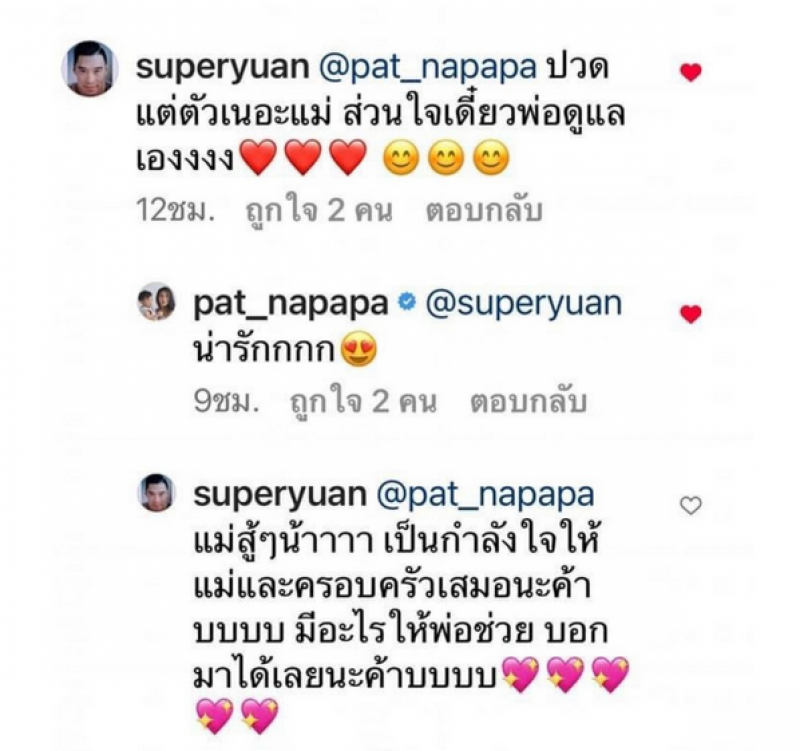
Task: Open the @pat_napapa mention in top comment
Action: [x=428, y=69]
